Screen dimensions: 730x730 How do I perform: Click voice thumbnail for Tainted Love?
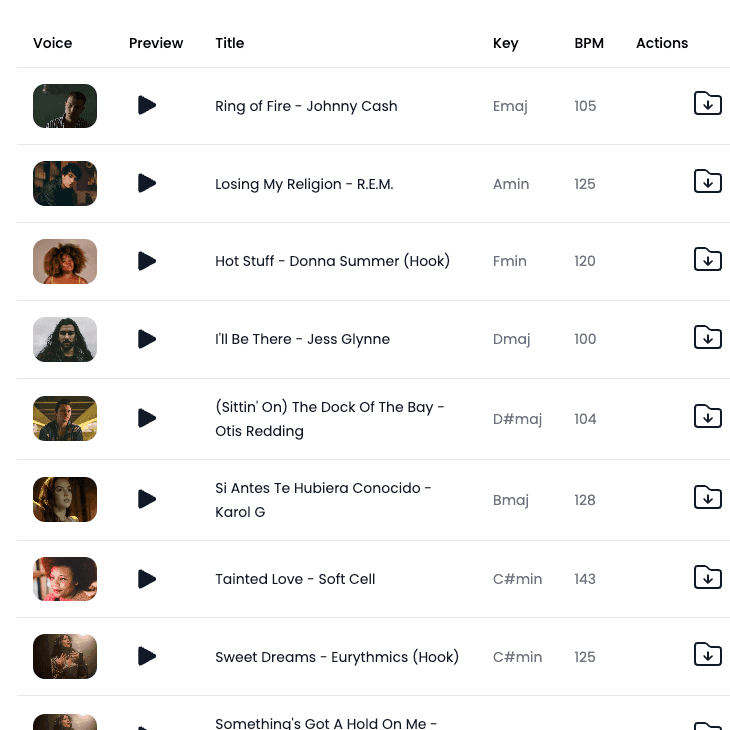coord(65,579)
